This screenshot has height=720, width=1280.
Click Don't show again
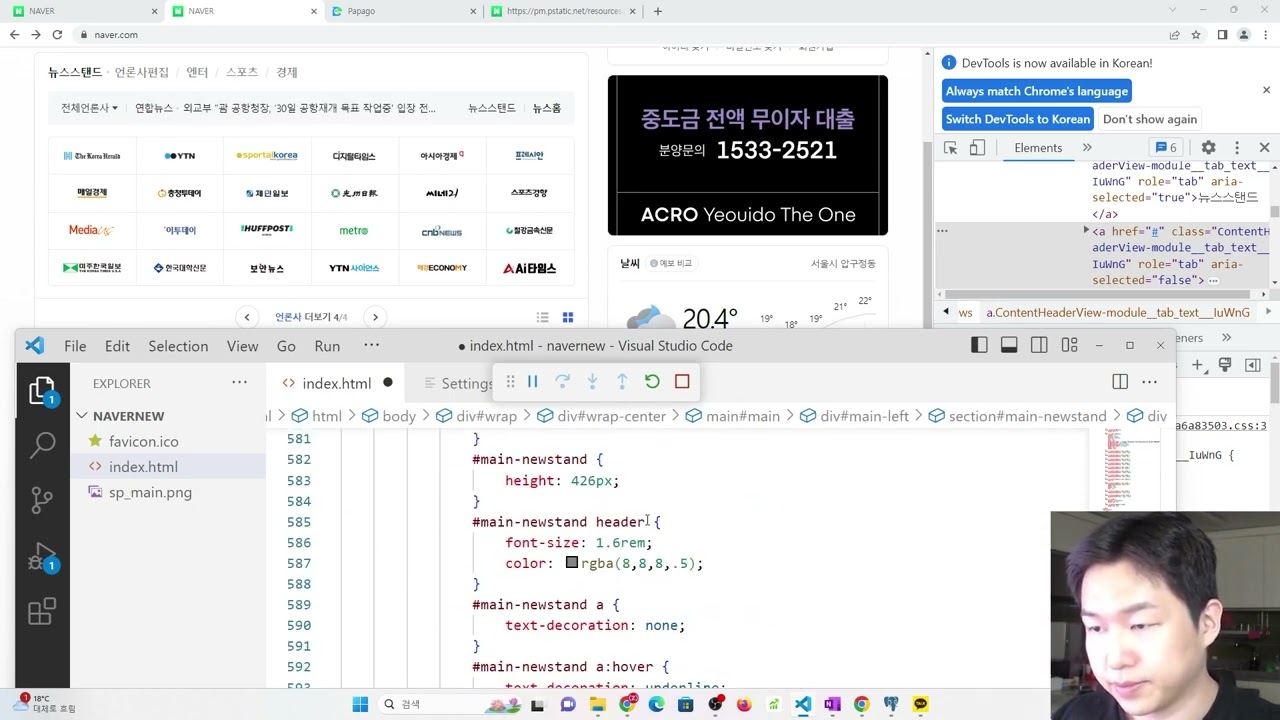coord(1149,119)
